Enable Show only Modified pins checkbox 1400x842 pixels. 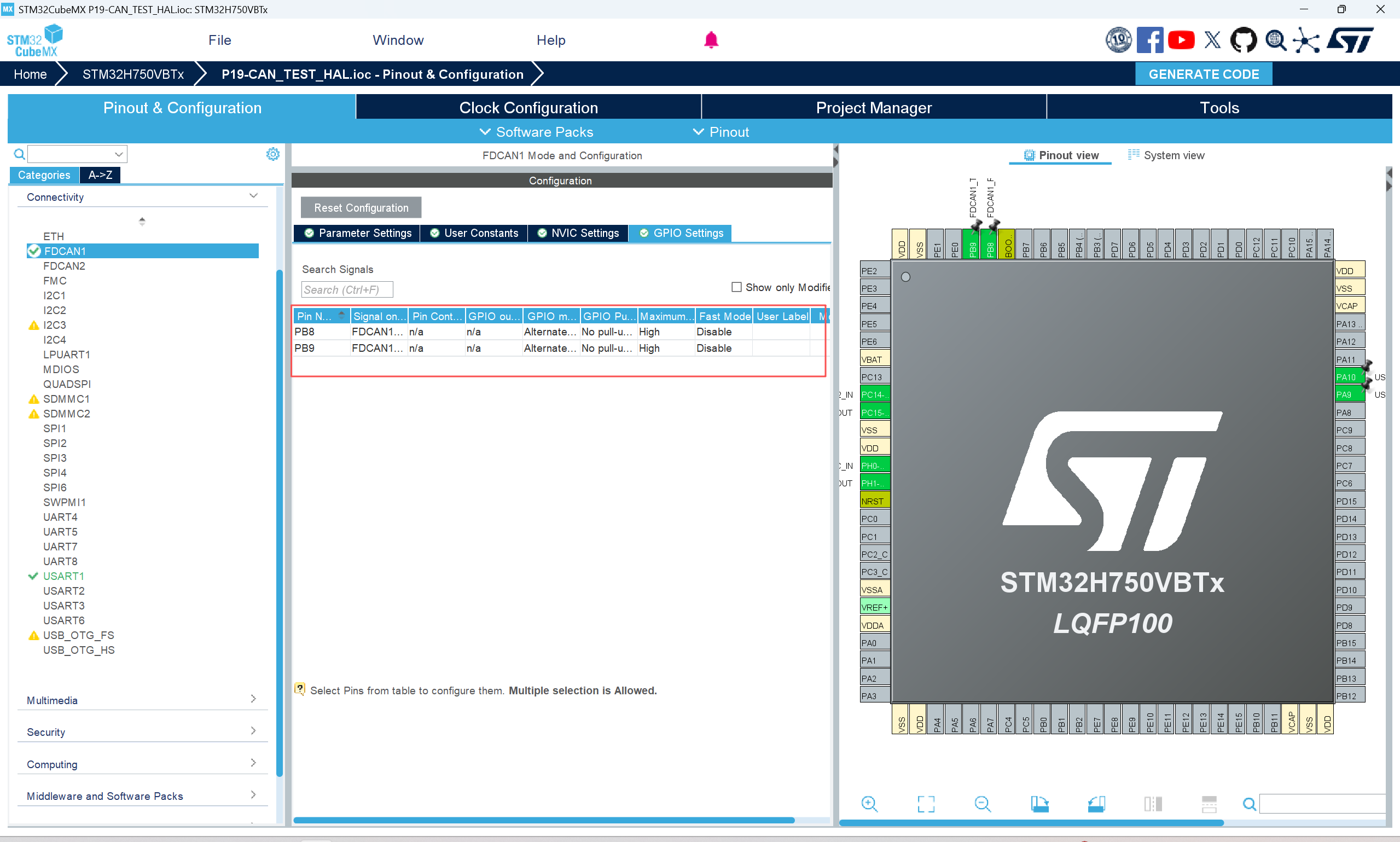(x=736, y=287)
